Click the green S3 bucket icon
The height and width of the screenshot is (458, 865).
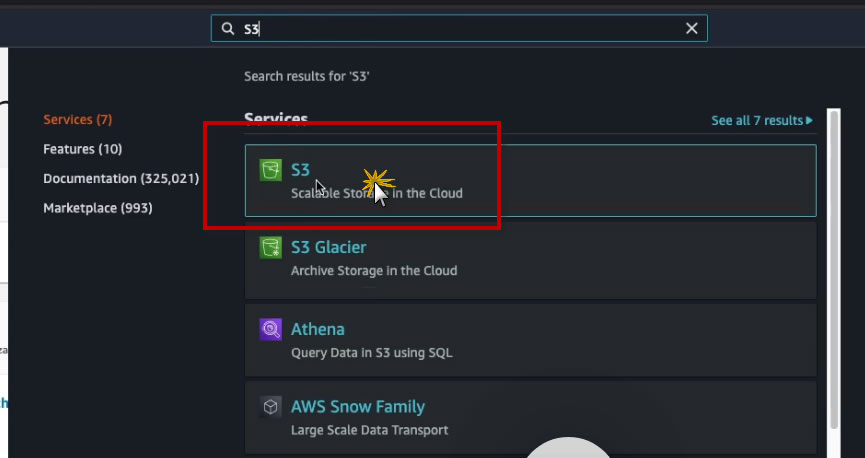pos(270,170)
